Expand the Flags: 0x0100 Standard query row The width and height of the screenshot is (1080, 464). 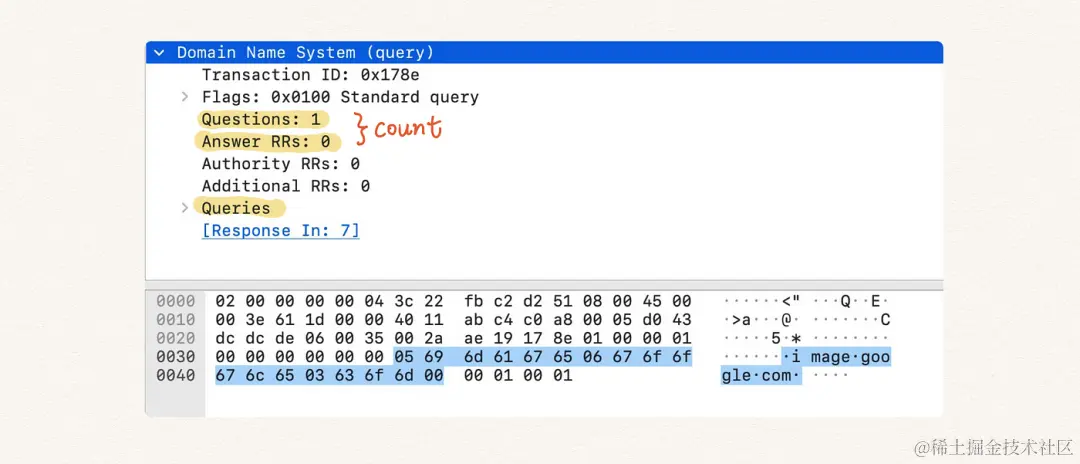185,97
